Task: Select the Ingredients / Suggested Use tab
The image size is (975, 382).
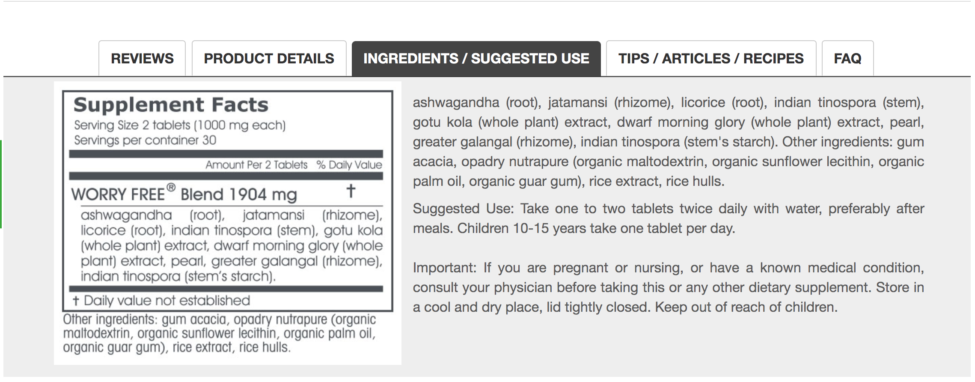Action: (476, 58)
